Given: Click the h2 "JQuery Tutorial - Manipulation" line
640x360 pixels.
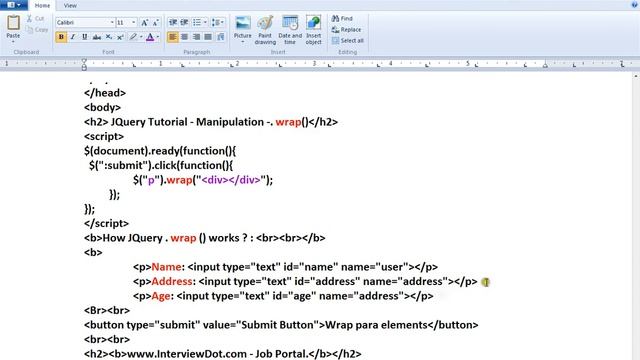Looking at the screenshot, I should coord(211,122).
